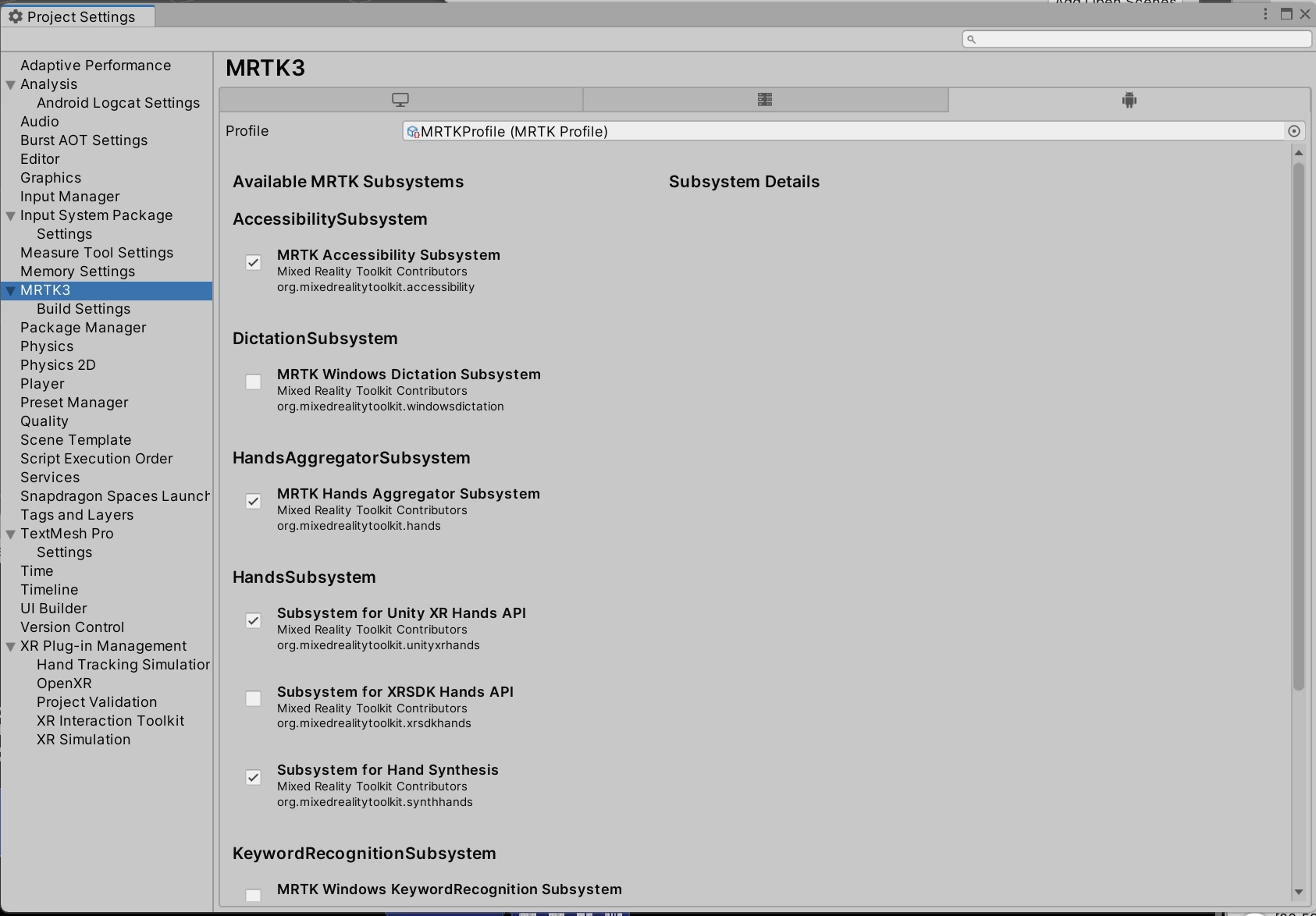Switch to the Dedicated Server platform tab
This screenshot has width=1316, height=916.
[765, 100]
